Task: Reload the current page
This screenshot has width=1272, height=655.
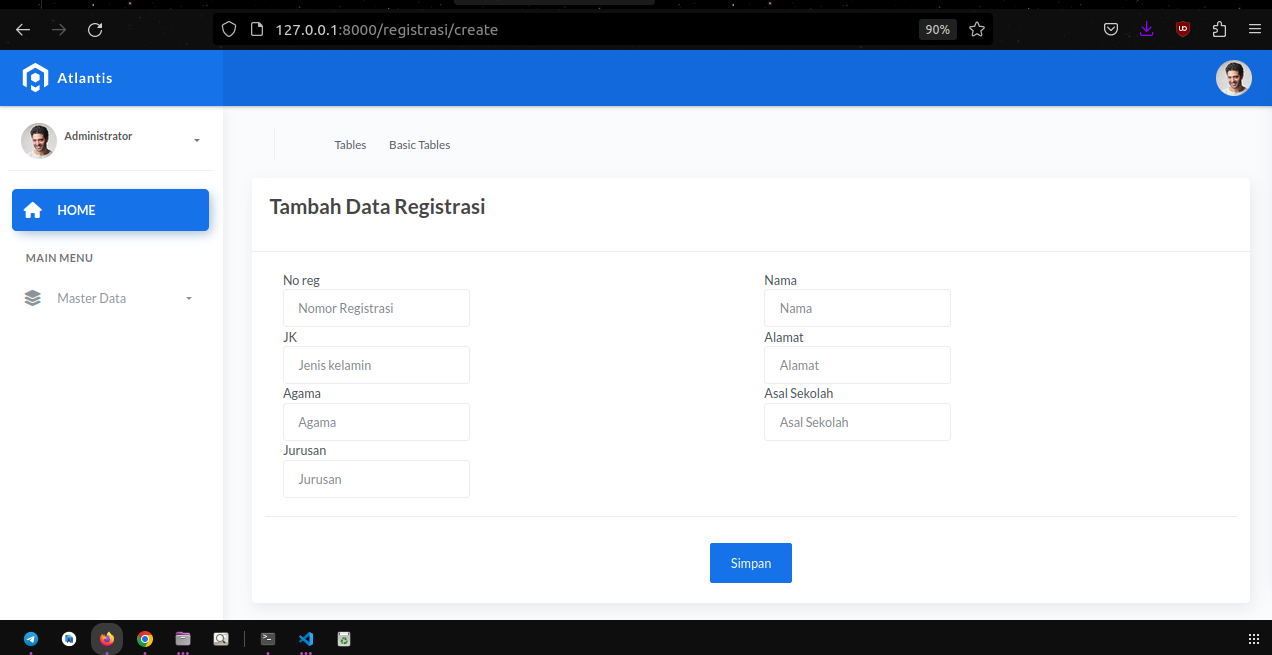Action: [x=95, y=29]
